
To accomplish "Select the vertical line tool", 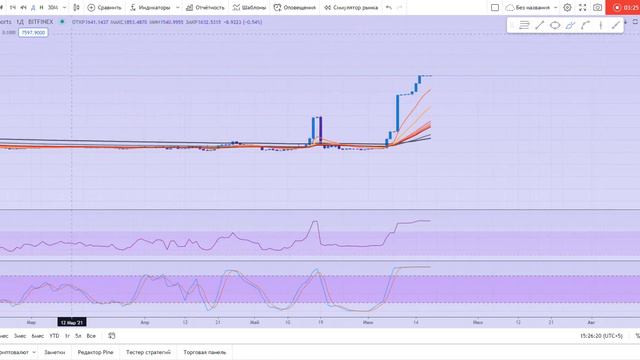I will point(600,25).
